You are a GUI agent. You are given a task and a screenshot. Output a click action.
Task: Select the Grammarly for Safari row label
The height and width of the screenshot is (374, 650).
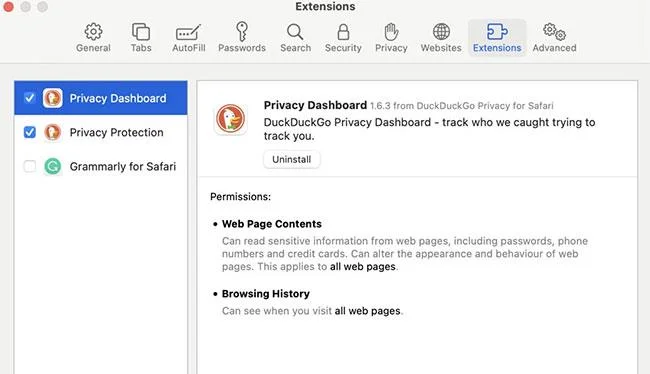(x=123, y=166)
